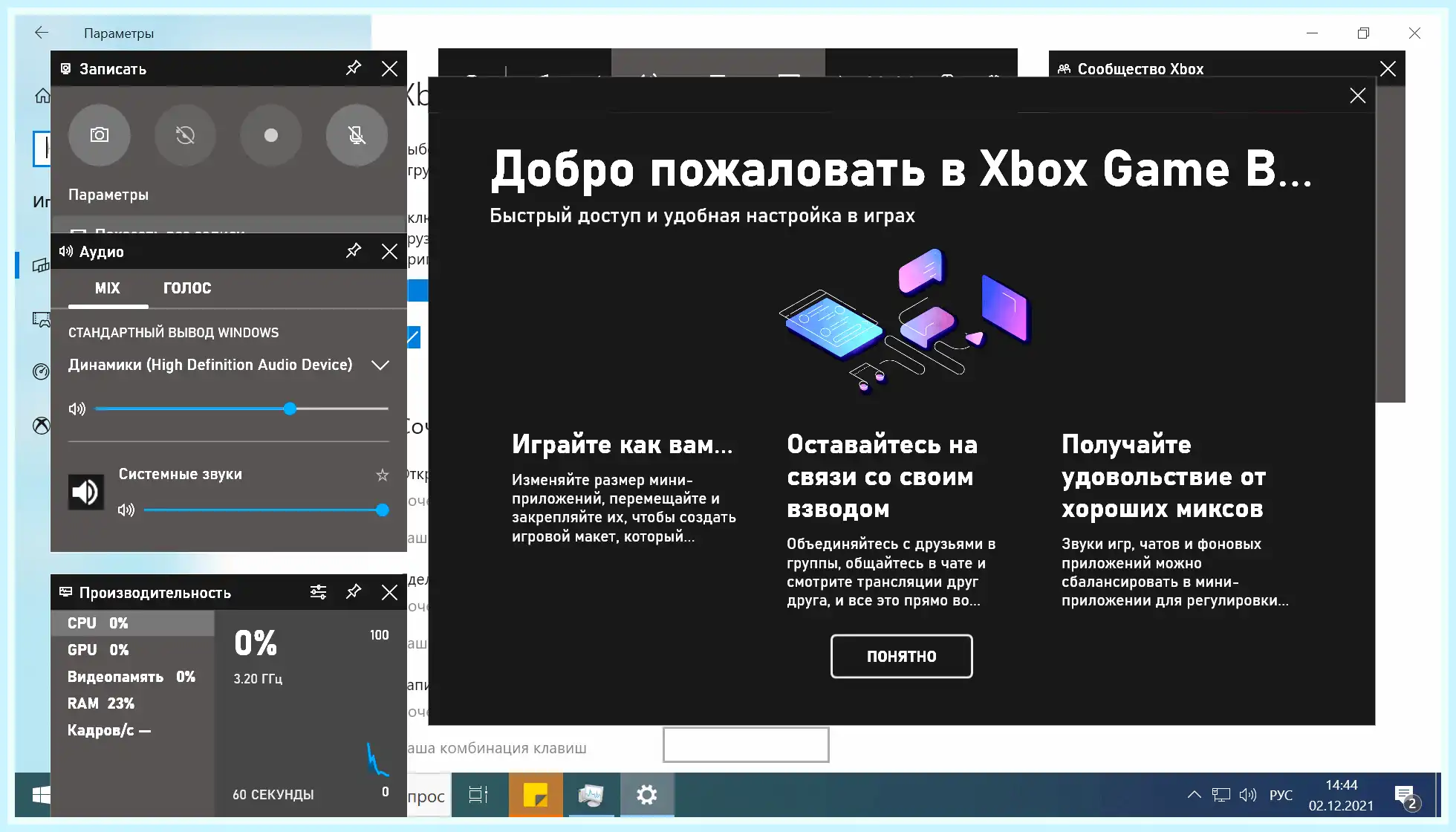
Task: Select the Видеопамять performance row
Action: (132, 677)
